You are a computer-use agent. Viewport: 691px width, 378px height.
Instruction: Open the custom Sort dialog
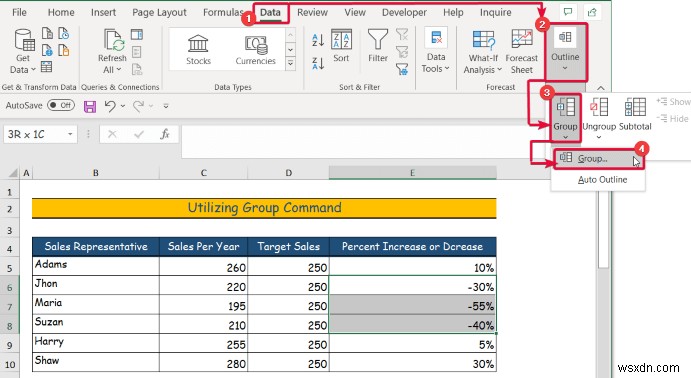341,46
